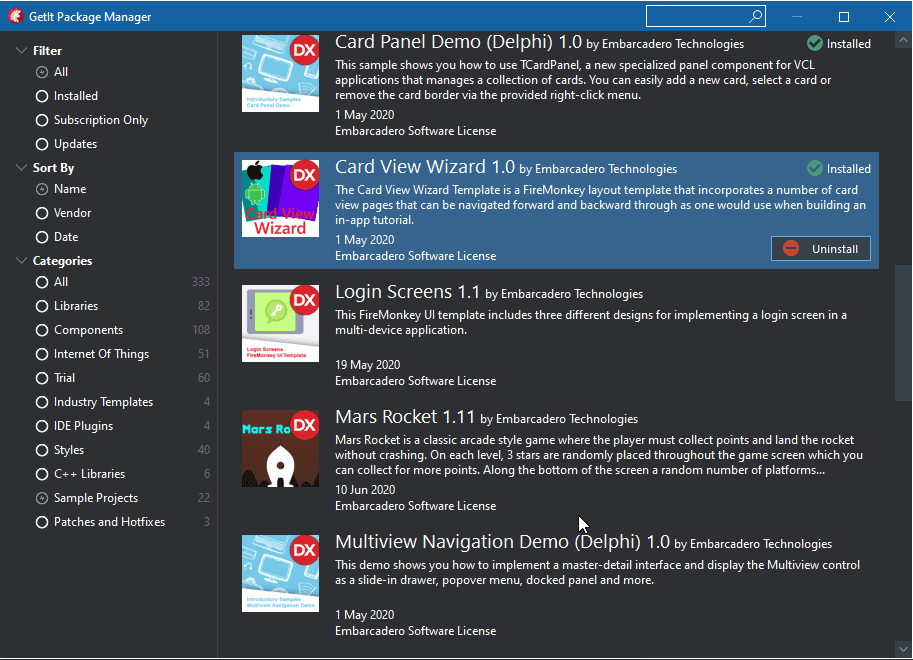Click the green Installed checkmark on Card View Wizard
This screenshot has width=913, height=660.
[x=815, y=168]
